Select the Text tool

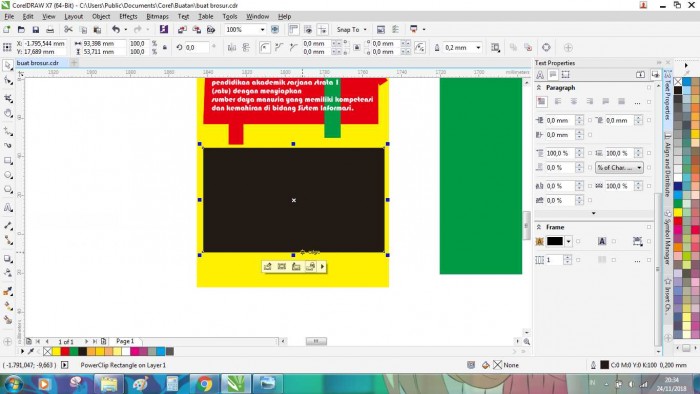(8, 207)
